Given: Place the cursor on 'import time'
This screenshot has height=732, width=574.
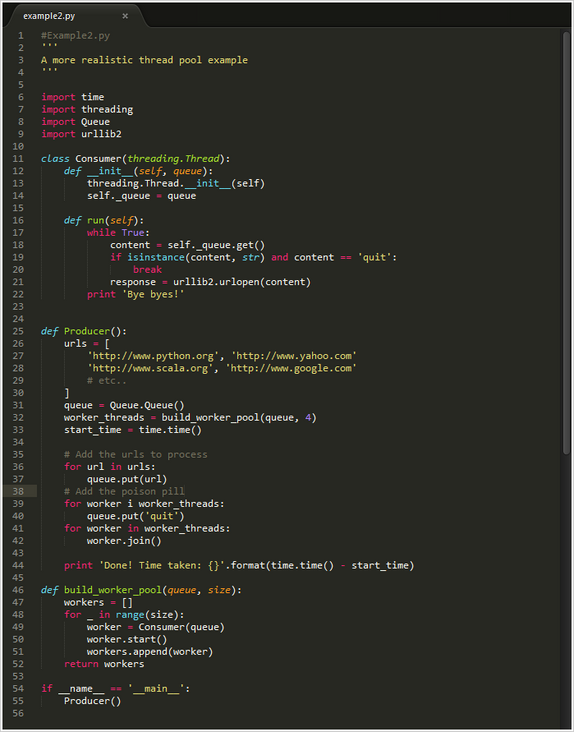Looking at the screenshot, I should click(73, 97).
